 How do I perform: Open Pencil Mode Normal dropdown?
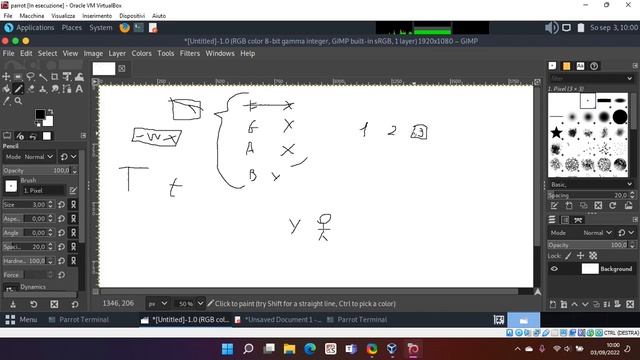pos(29,157)
